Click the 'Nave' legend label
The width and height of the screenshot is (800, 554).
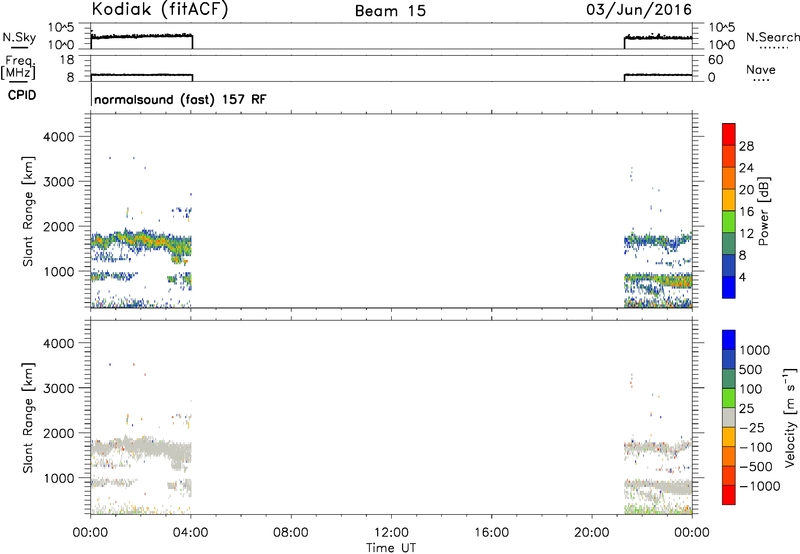pos(761,69)
